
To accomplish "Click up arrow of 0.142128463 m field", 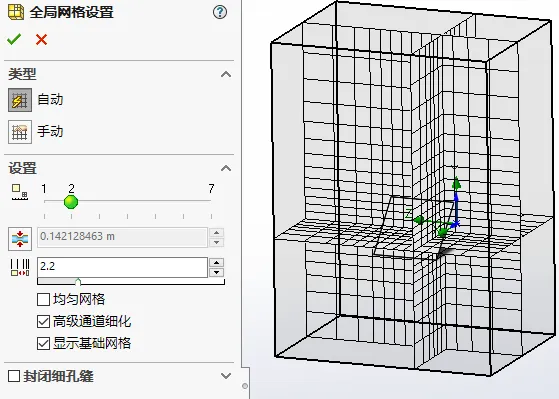I will click(x=217, y=232).
